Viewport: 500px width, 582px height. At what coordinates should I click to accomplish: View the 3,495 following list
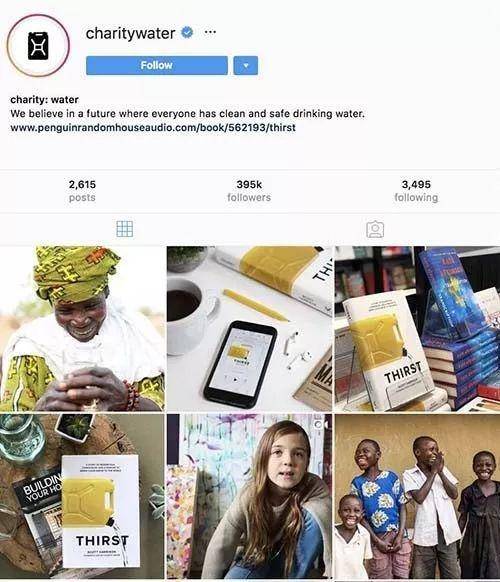pyautogui.click(x=416, y=191)
